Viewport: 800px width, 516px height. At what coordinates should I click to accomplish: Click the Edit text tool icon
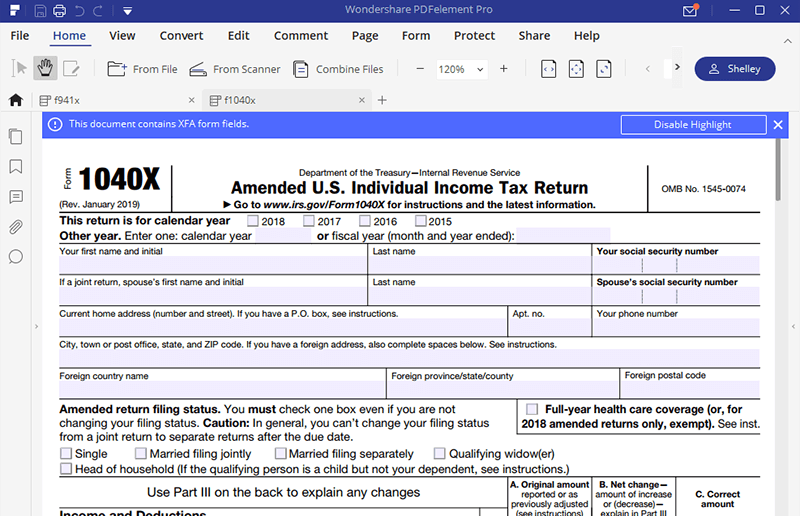point(71,69)
